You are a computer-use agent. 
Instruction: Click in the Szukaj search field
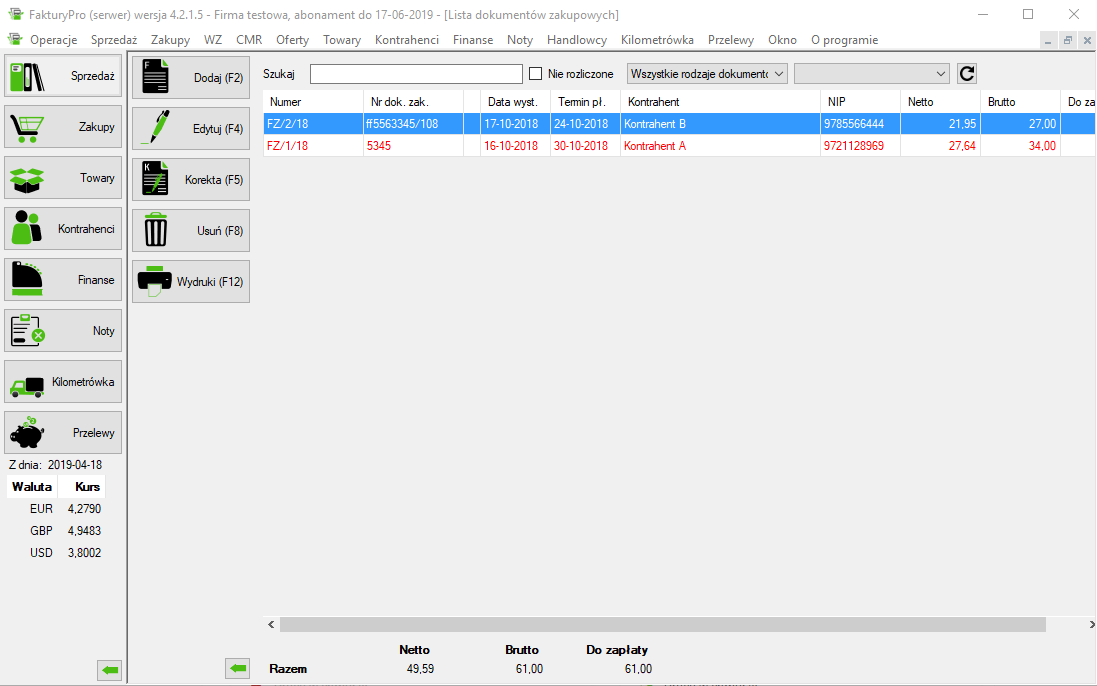pyautogui.click(x=416, y=74)
